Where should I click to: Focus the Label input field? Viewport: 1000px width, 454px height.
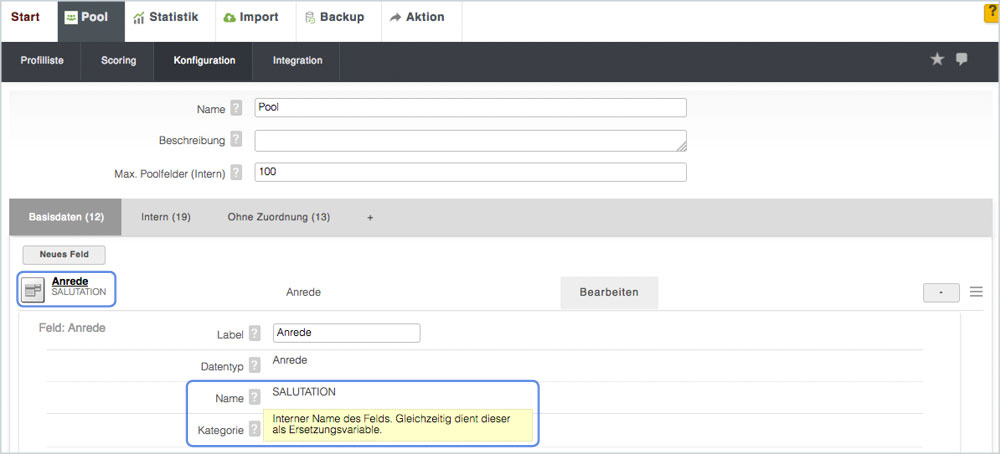click(x=346, y=333)
